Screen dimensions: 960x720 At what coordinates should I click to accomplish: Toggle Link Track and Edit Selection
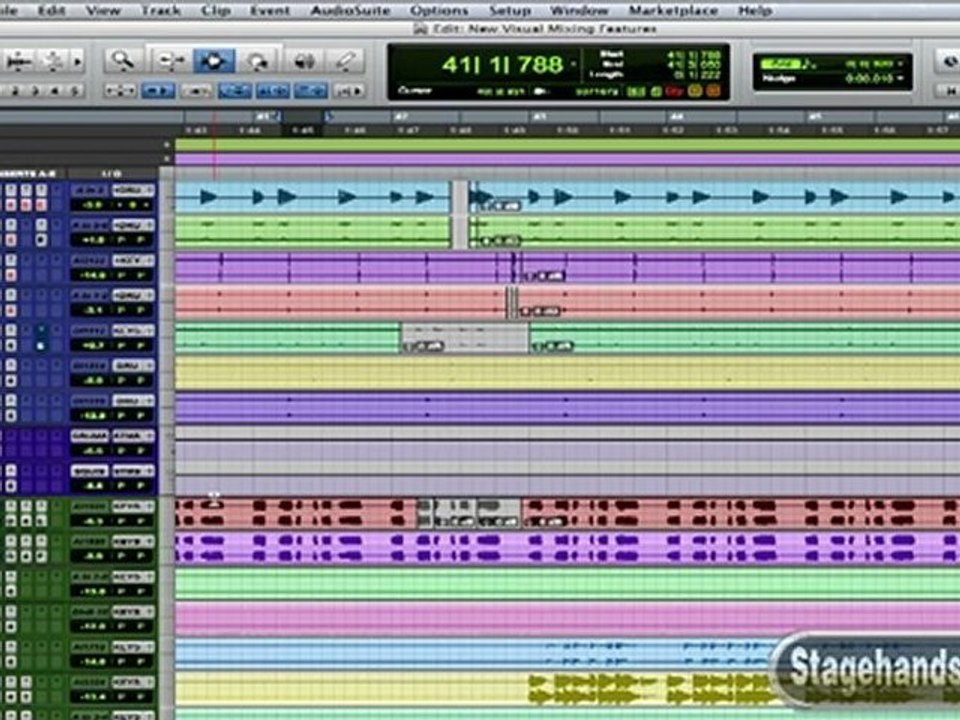pos(310,91)
